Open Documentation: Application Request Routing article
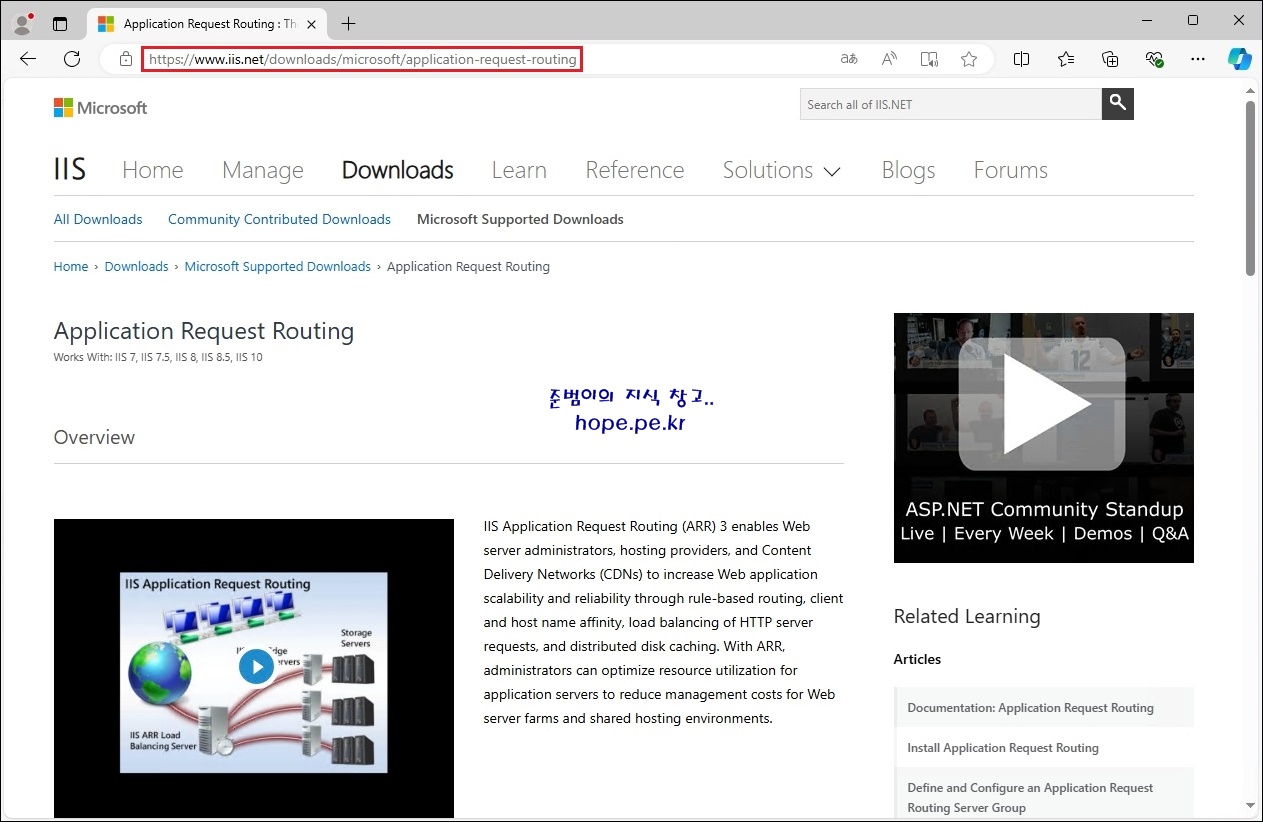The height and width of the screenshot is (822, 1263). (x=1030, y=707)
